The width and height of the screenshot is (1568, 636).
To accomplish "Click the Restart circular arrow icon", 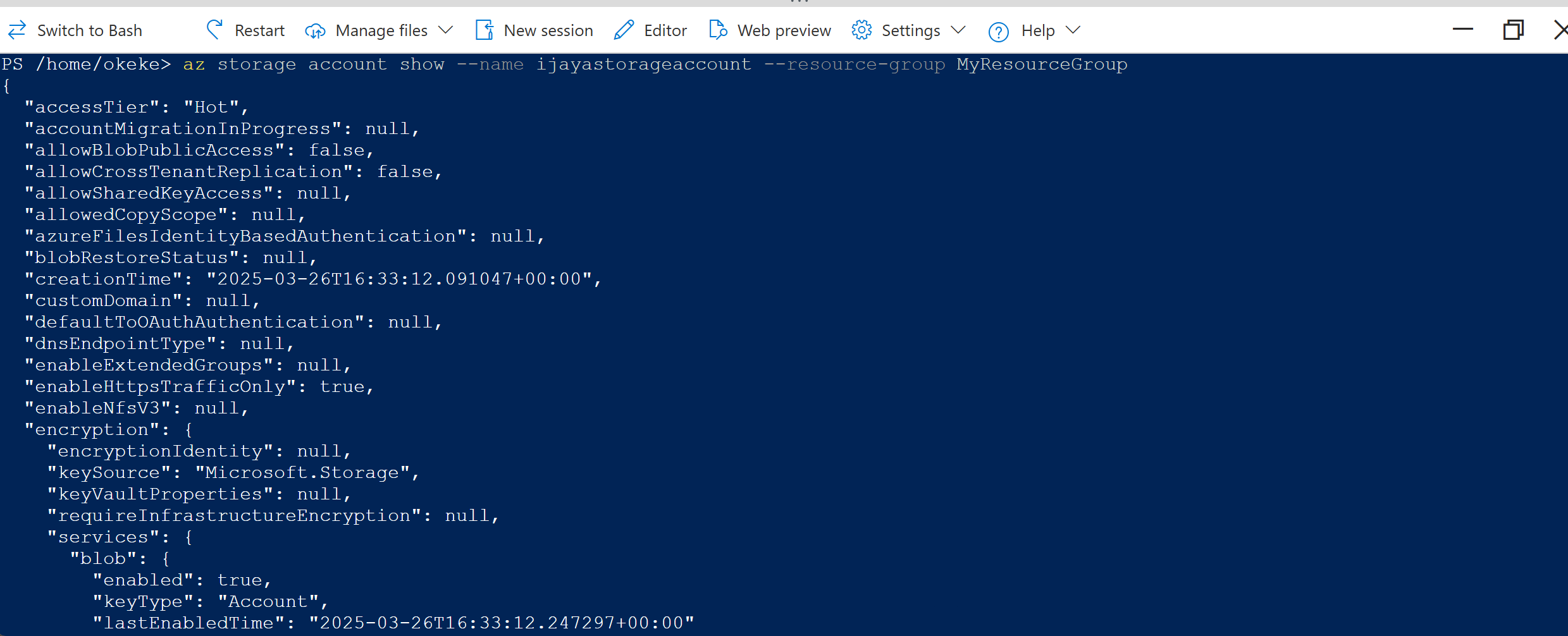I will (x=214, y=30).
